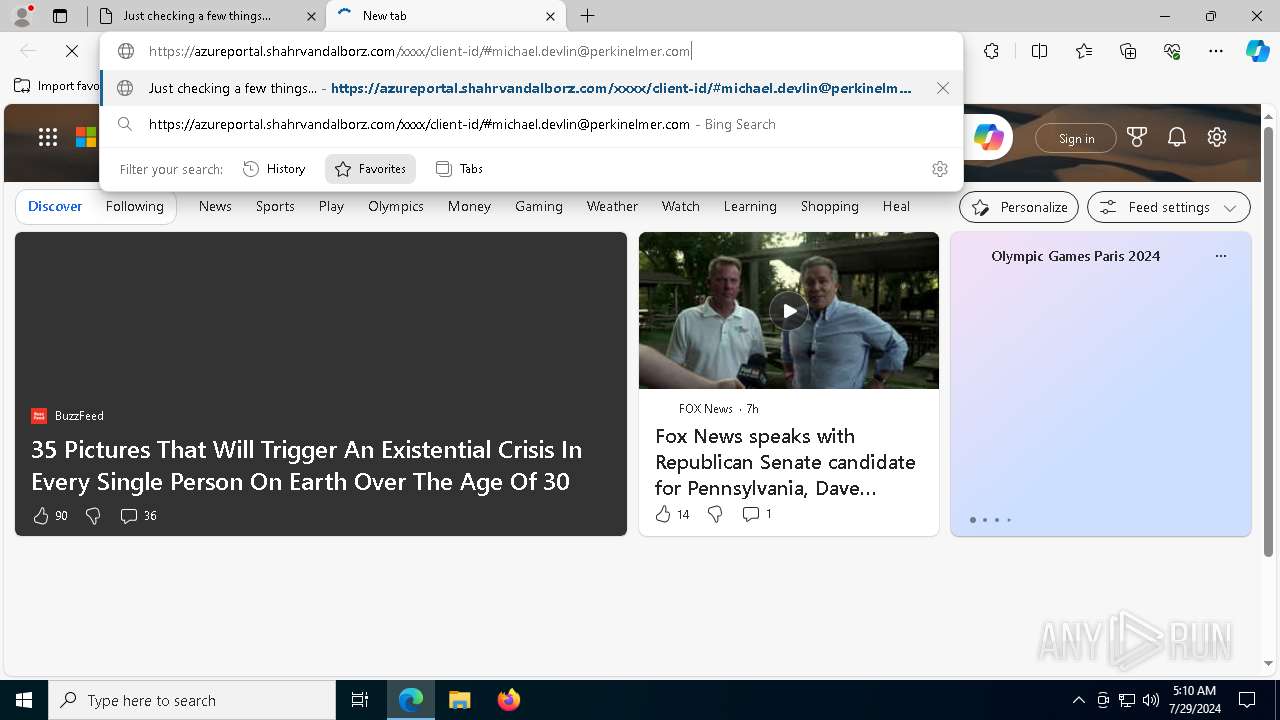Open the search filter settings gear
Viewport: 1280px width, 720px height.
point(939,169)
